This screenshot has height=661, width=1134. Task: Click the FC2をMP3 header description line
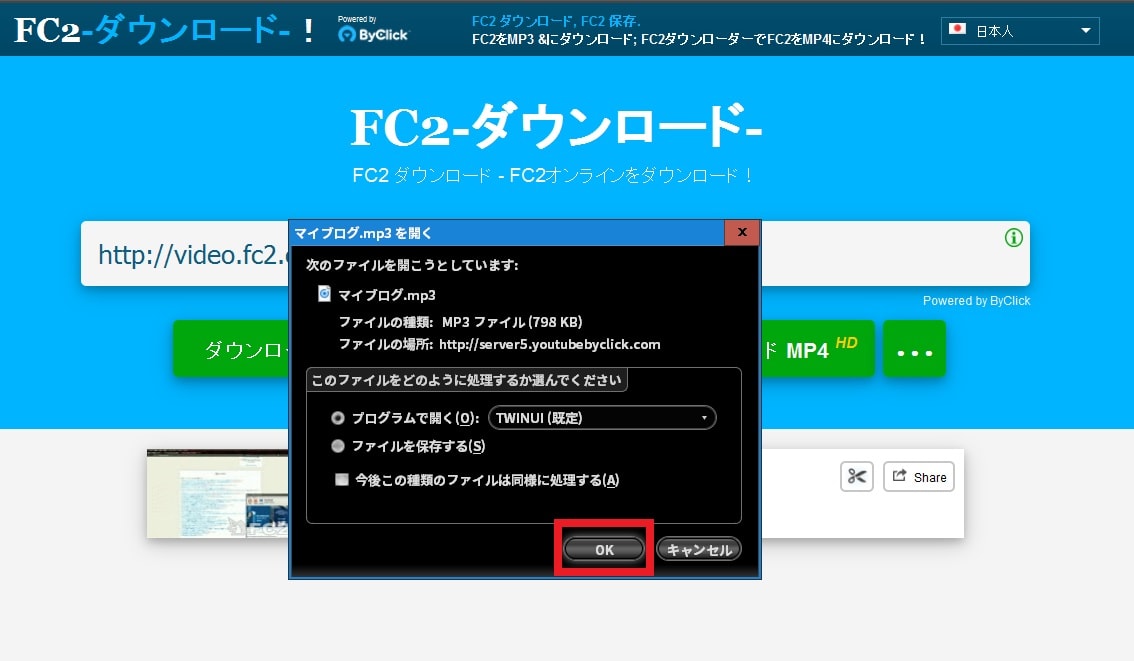[x=699, y=39]
